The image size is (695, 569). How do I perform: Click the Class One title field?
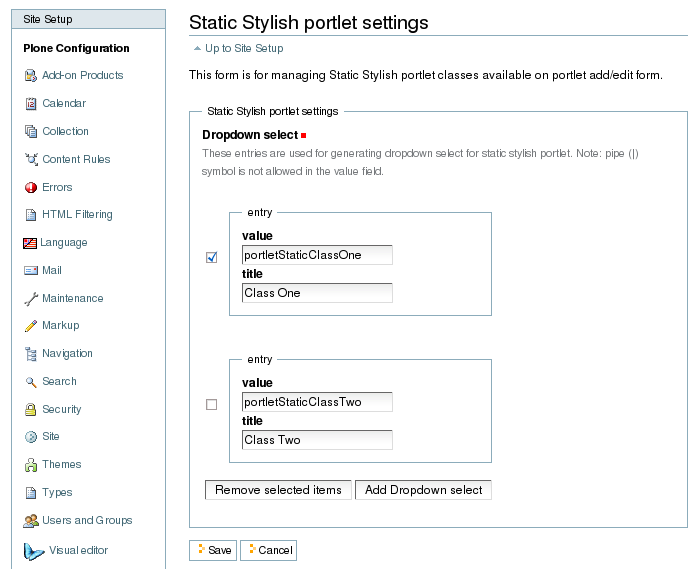(317, 293)
